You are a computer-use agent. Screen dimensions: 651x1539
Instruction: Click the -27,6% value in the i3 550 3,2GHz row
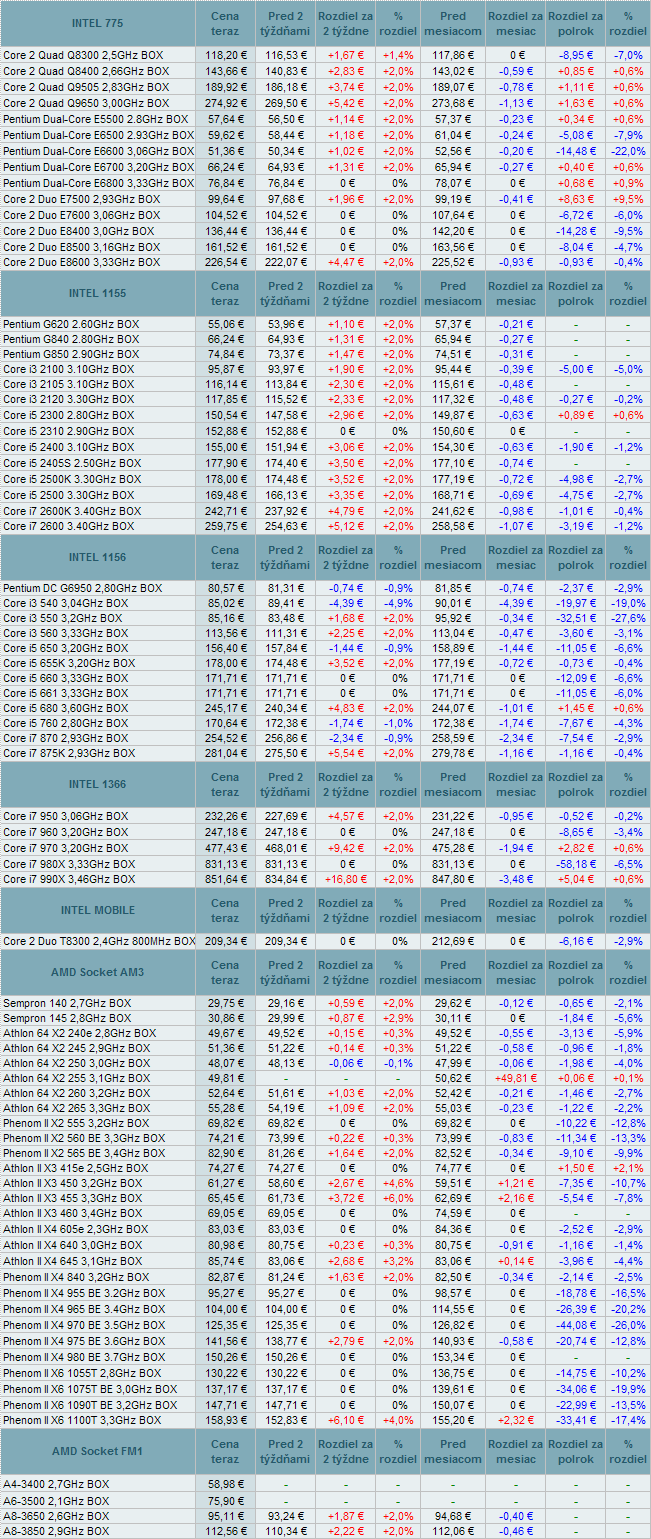pos(628,619)
